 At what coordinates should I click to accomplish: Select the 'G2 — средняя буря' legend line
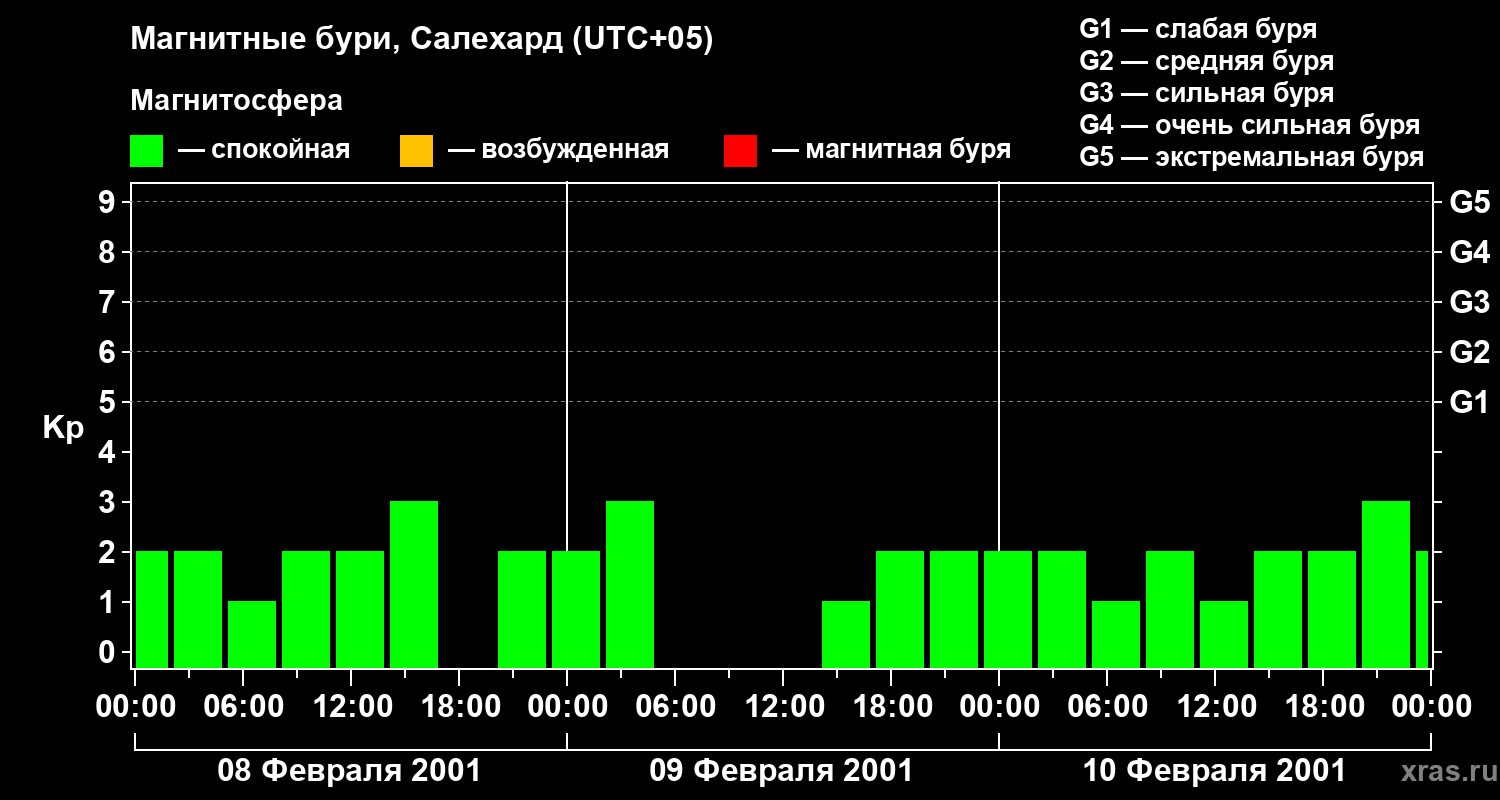click(x=1207, y=61)
